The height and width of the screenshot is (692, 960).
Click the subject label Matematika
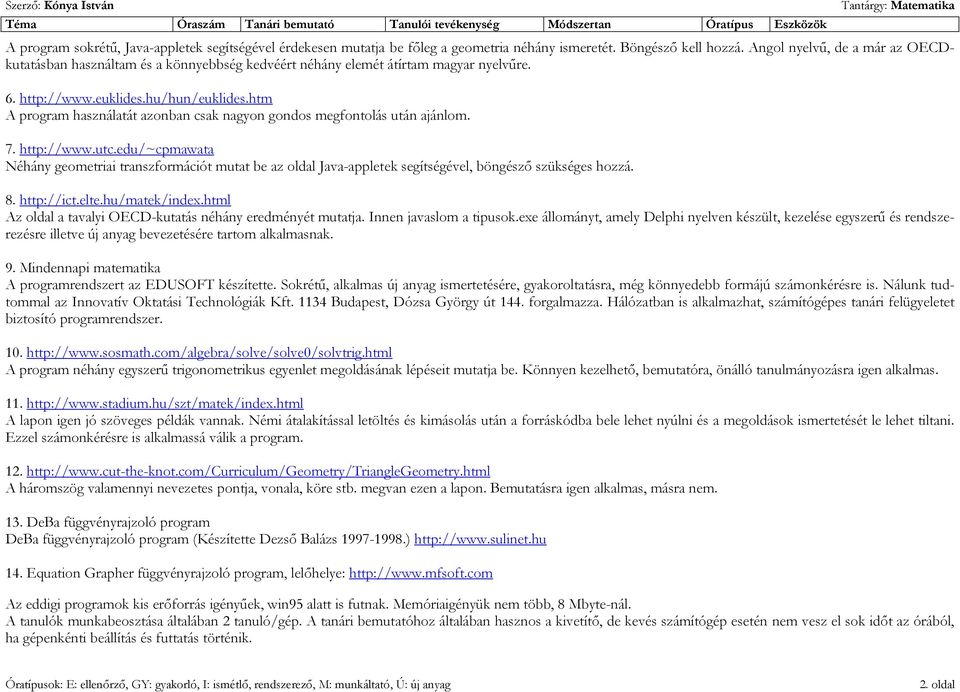click(922, 6)
